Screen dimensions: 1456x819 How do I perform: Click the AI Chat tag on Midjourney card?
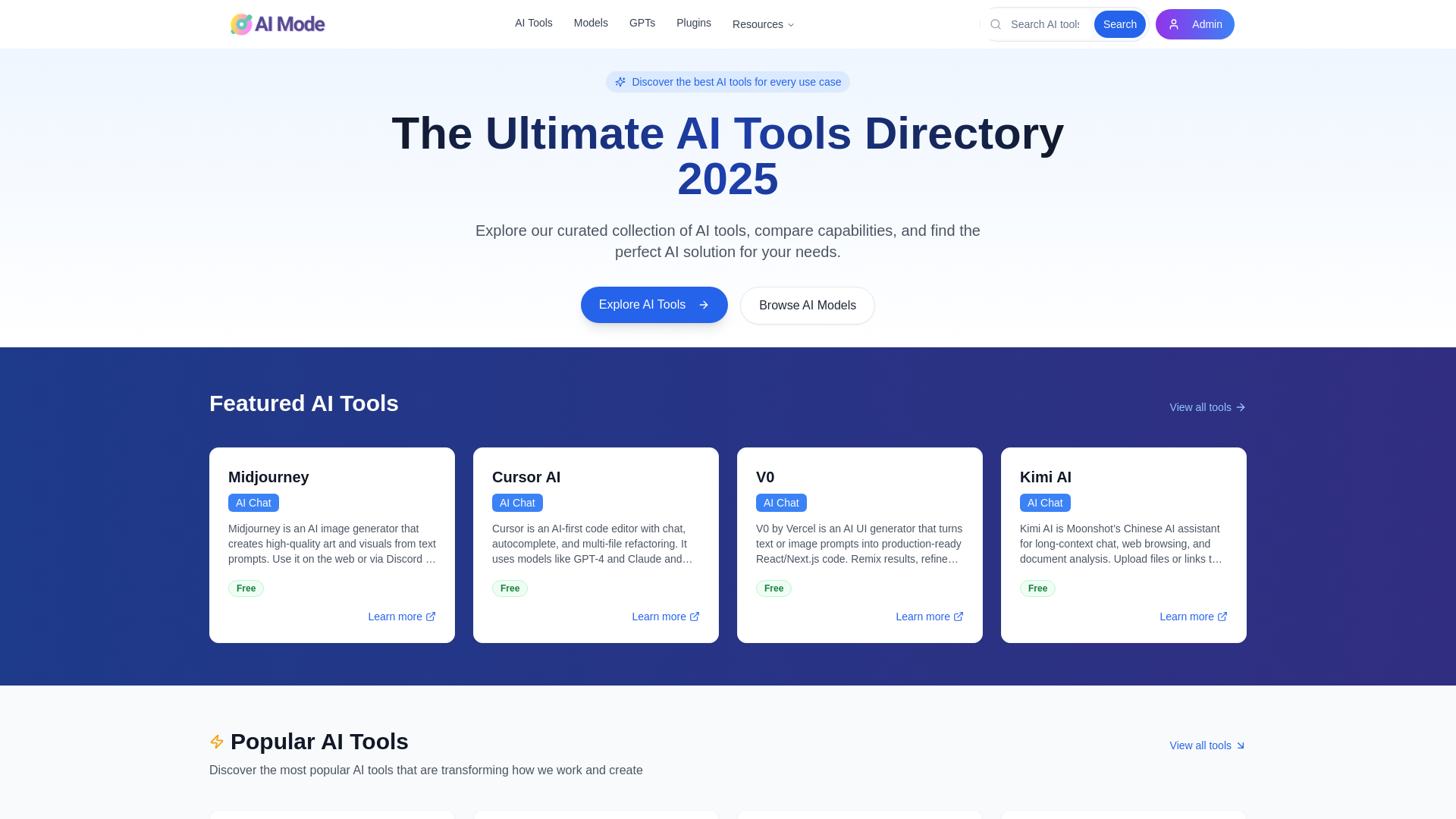[x=253, y=503]
